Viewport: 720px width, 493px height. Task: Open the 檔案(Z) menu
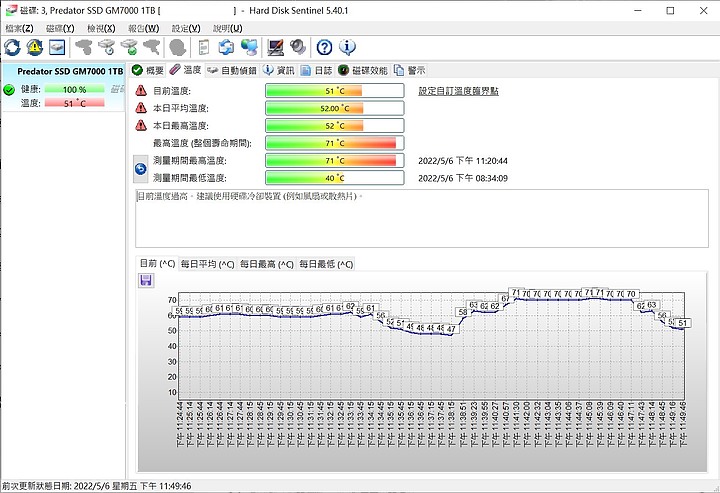pyautogui.click(x=19, y=28)
